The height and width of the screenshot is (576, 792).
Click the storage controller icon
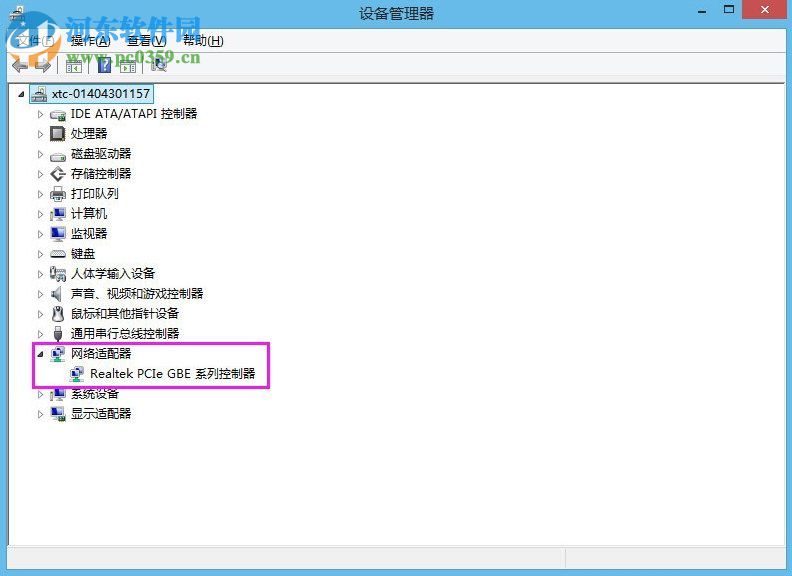pyautogui.click(x=58, y=174)
